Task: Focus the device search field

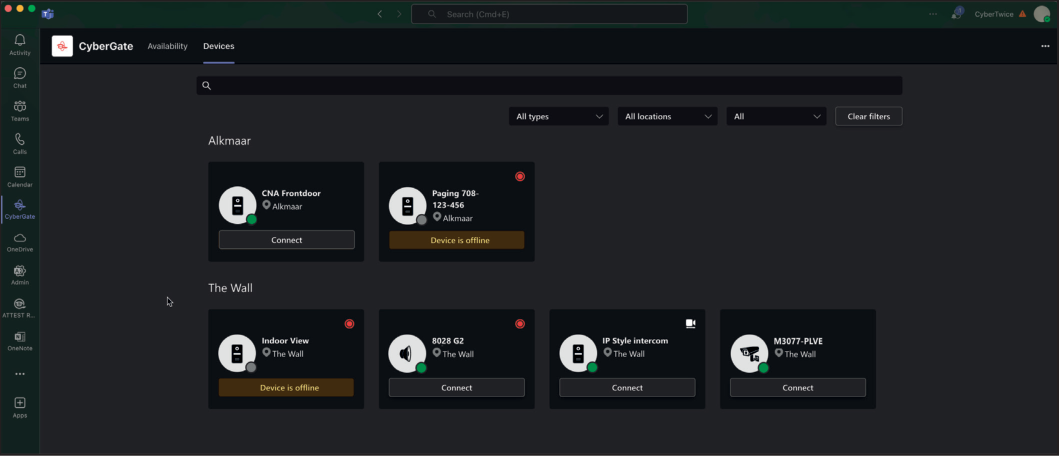Action: 549,86
